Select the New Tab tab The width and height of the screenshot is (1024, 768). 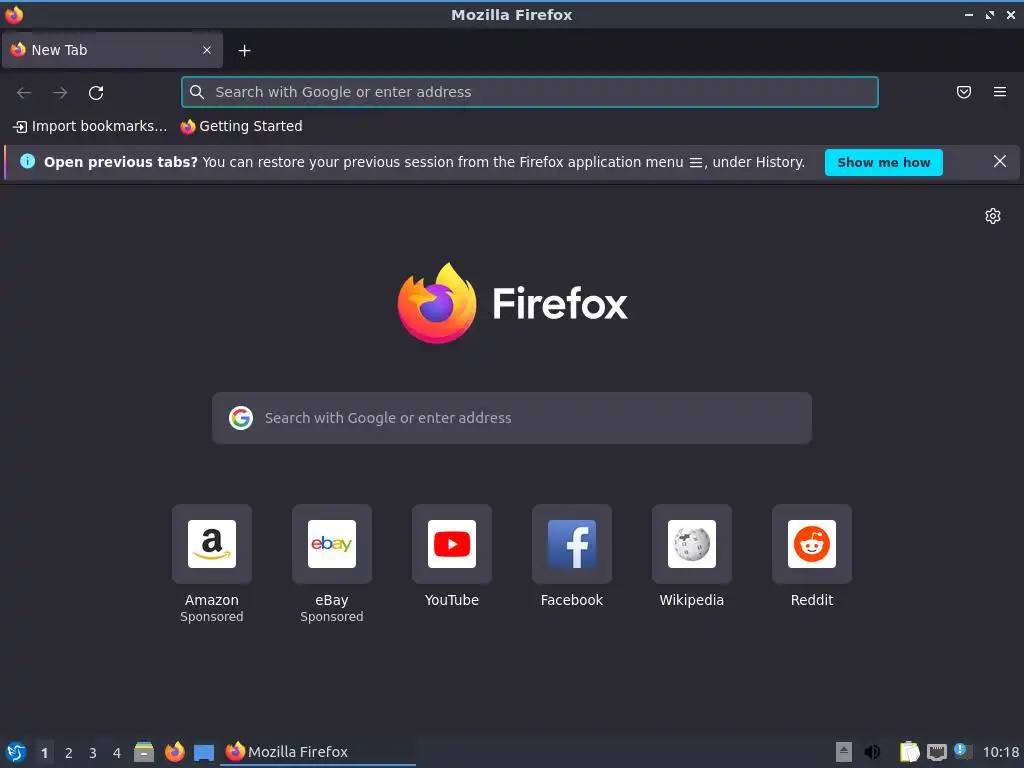[112, 50]
